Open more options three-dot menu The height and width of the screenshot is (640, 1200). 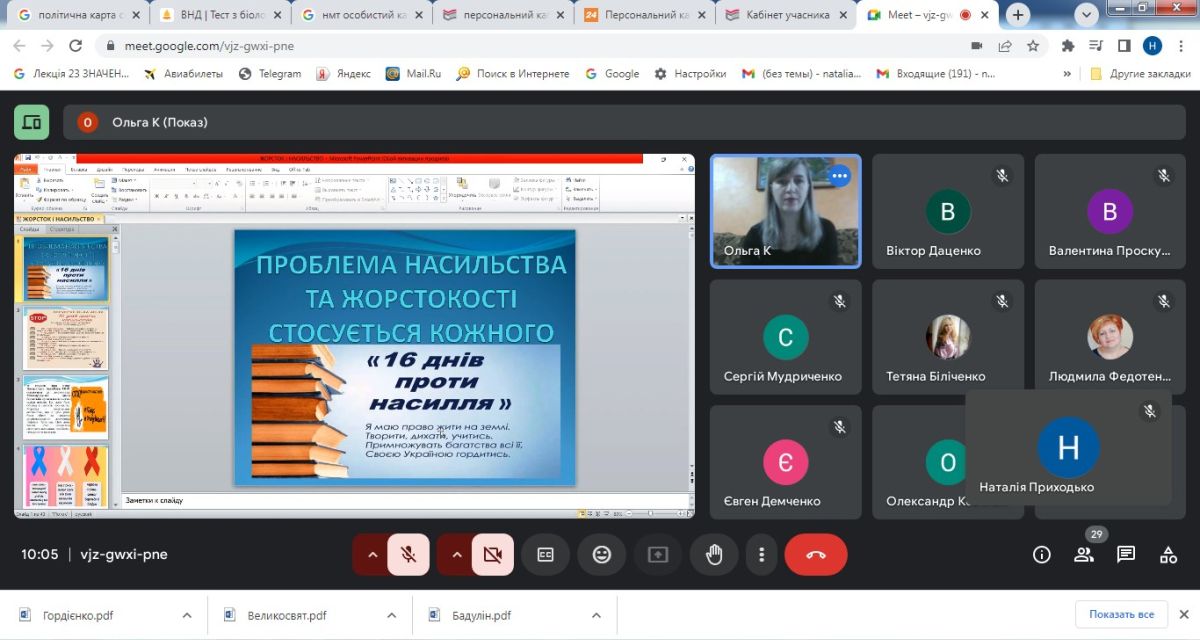pyautogui.click(x=762, y=555)
